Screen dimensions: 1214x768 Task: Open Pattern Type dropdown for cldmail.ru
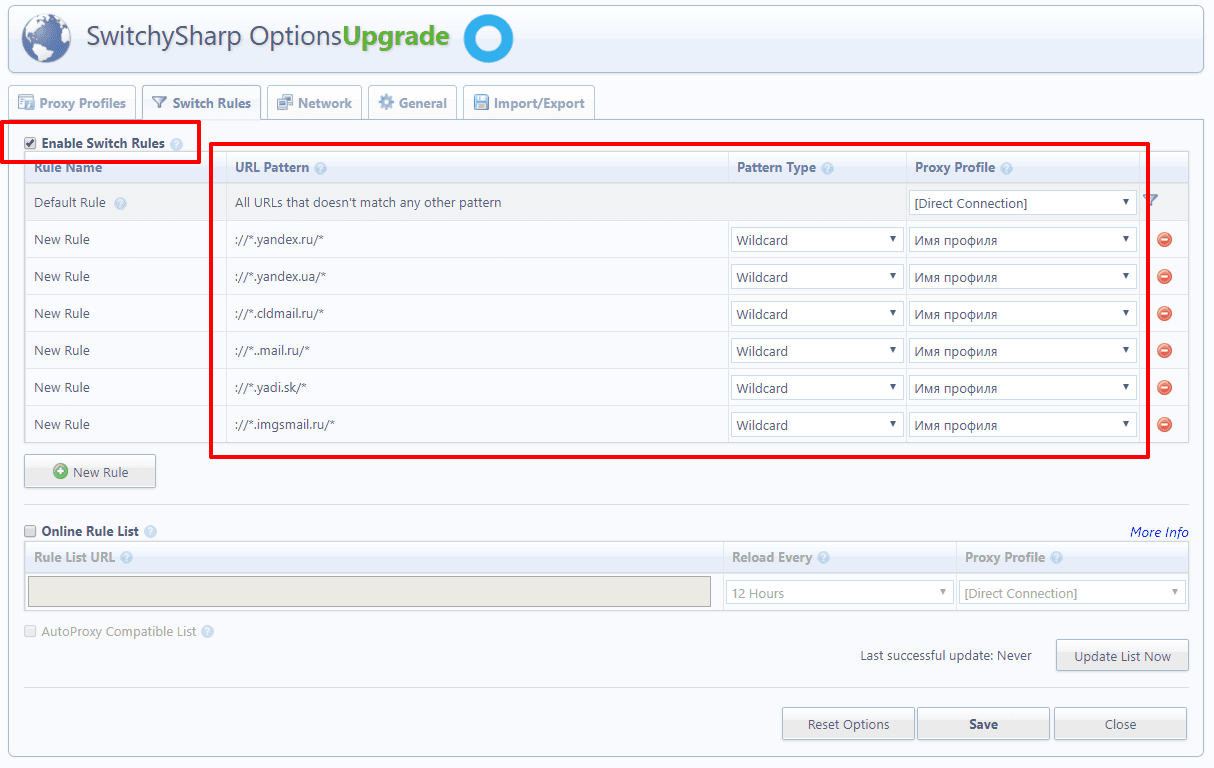(817, 314)
